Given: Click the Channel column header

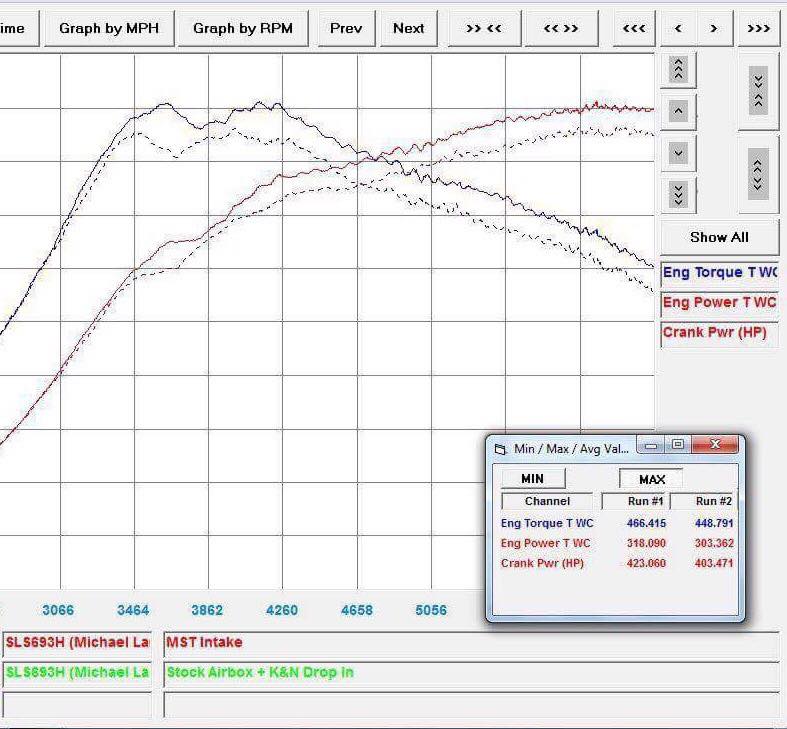Looking at the screenshot, I should click(x=547, y=501).
